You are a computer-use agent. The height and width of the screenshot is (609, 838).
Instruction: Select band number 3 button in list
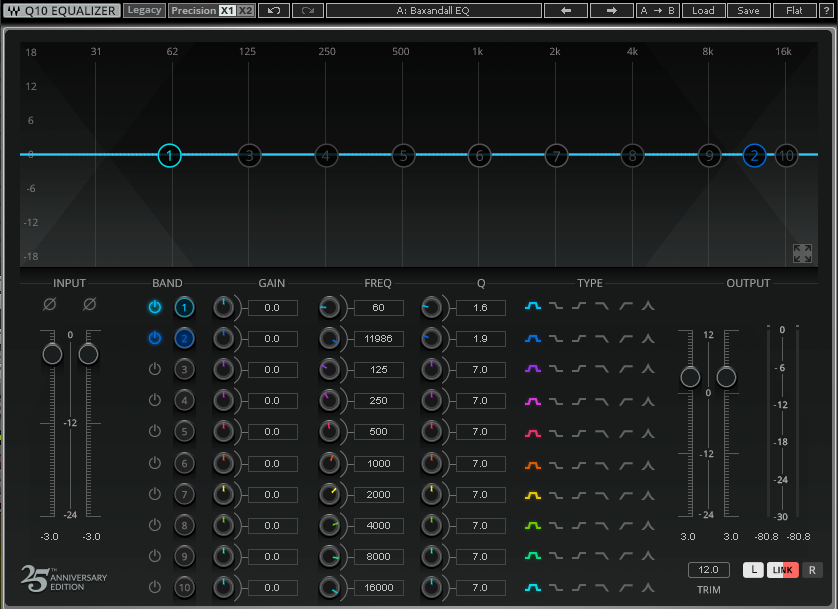click(184, 370)
